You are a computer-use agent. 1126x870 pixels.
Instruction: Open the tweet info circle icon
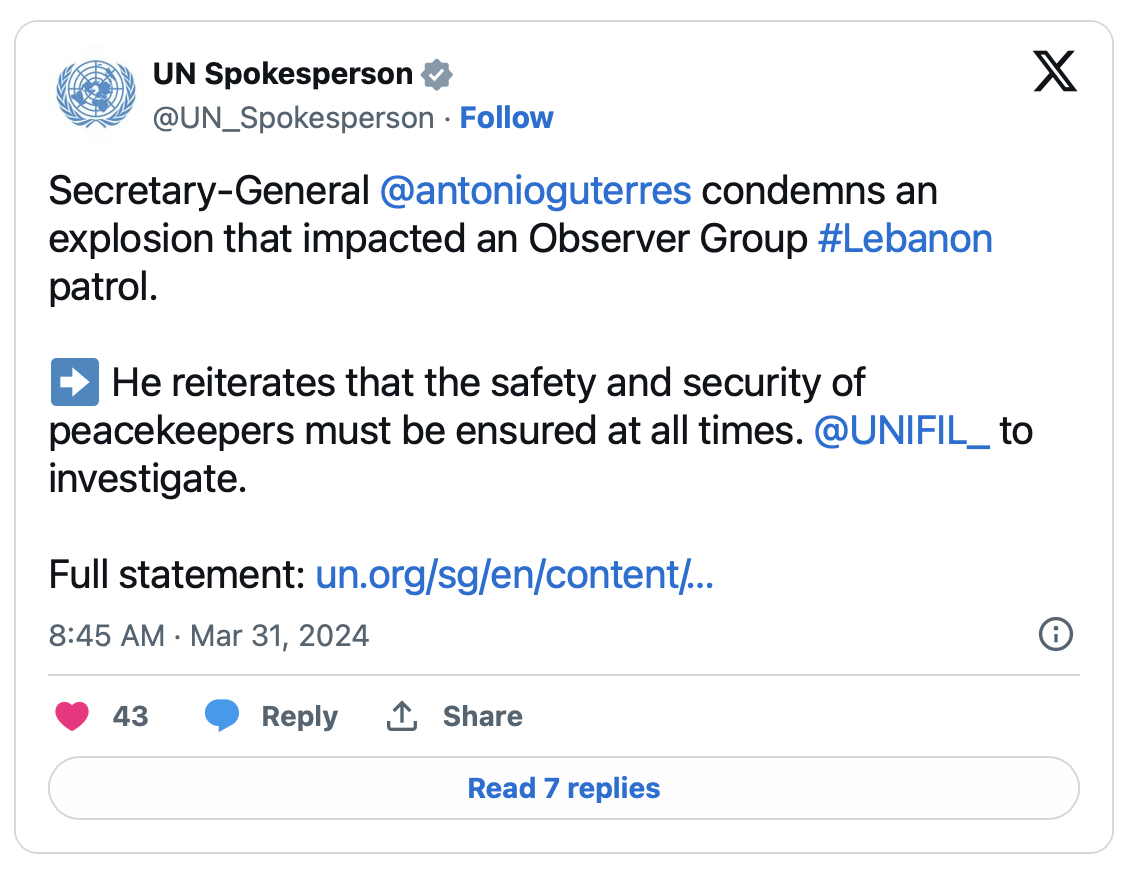[1056, 634]
